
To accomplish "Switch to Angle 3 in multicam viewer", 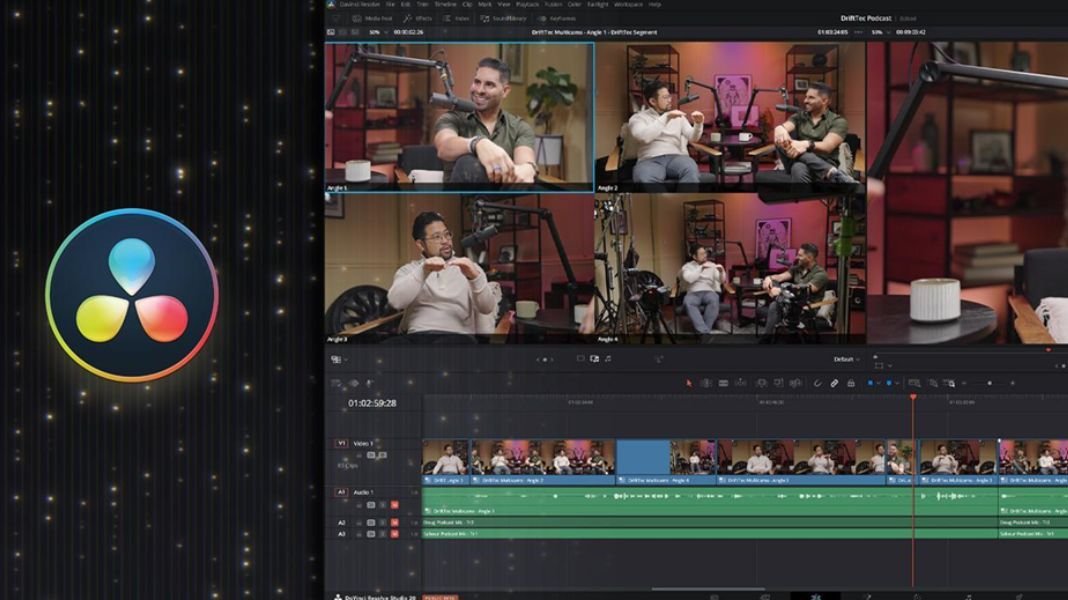I will (x=459, y=268).
